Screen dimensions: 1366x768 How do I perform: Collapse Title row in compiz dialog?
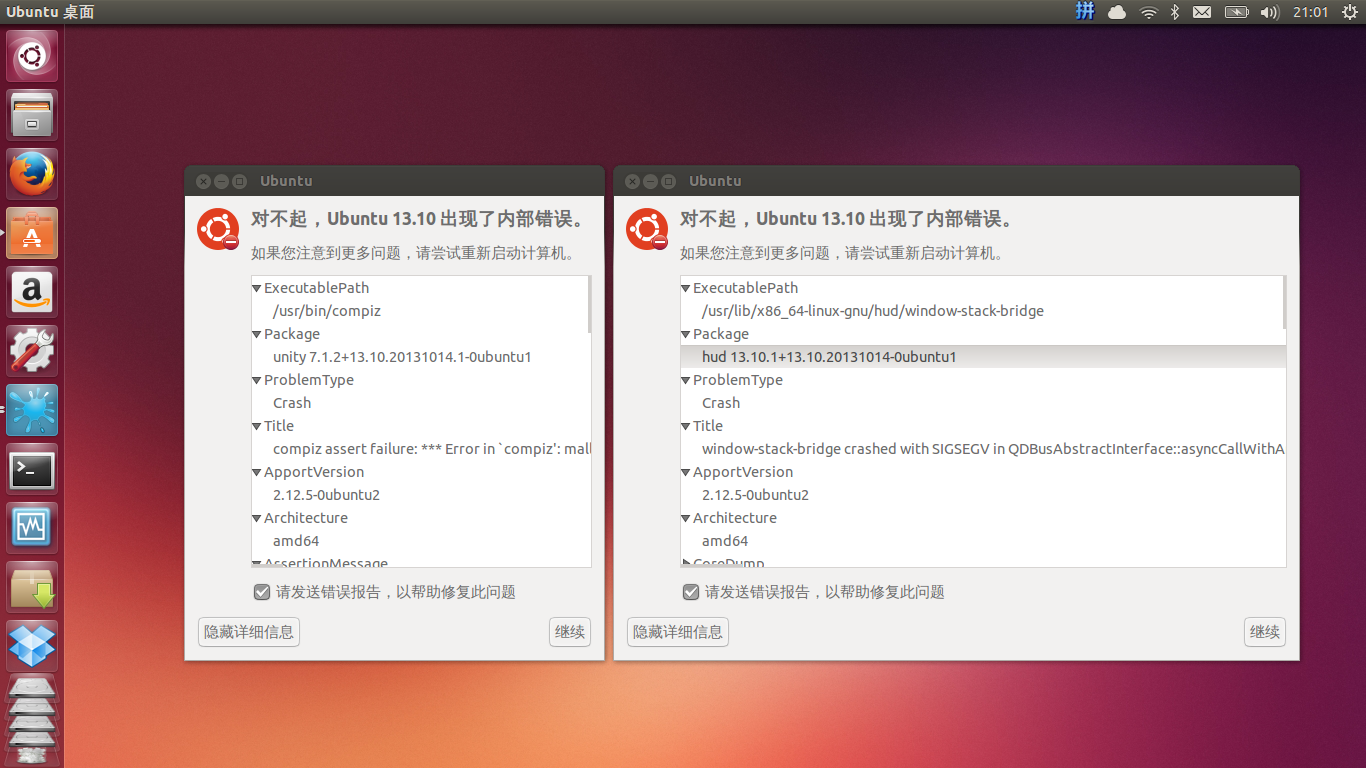[257, 426]
